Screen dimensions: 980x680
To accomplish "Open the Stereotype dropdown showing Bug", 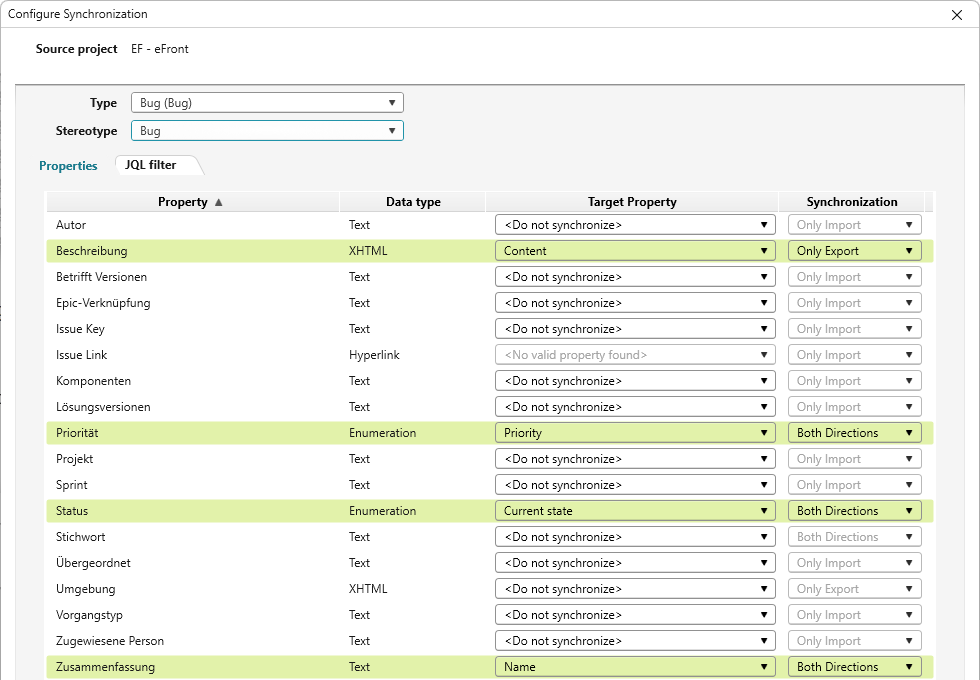I will tap(267, 131).
